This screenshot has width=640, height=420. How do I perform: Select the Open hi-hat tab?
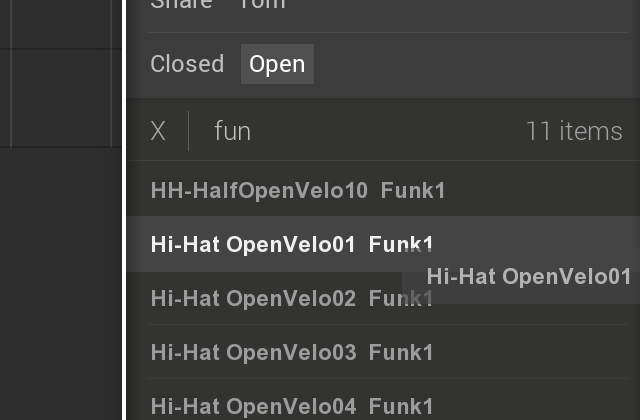(277, 64)
